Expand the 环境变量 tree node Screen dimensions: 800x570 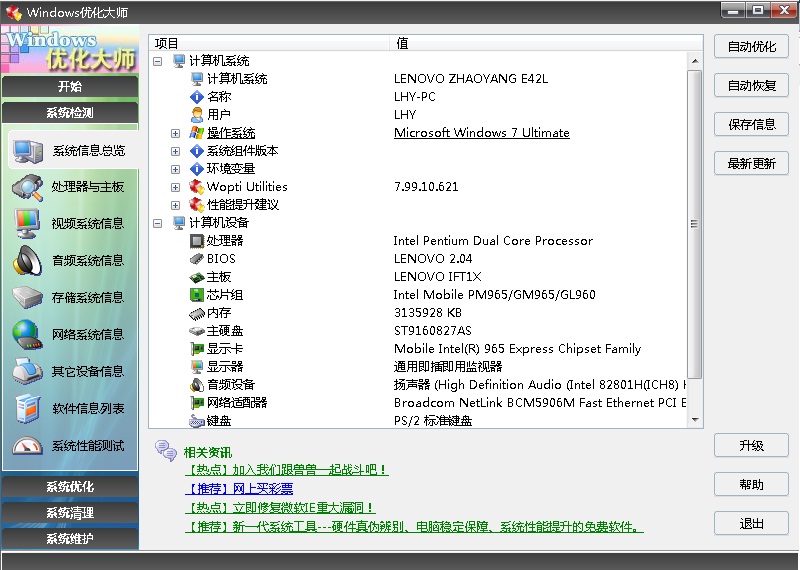(x=176, y=169)
